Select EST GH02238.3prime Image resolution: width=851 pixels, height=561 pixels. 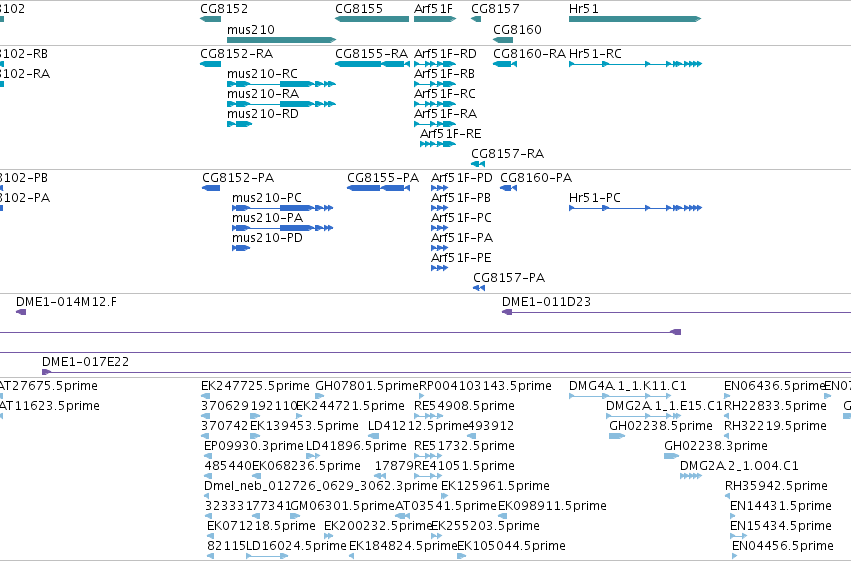(x=672, y=456)
